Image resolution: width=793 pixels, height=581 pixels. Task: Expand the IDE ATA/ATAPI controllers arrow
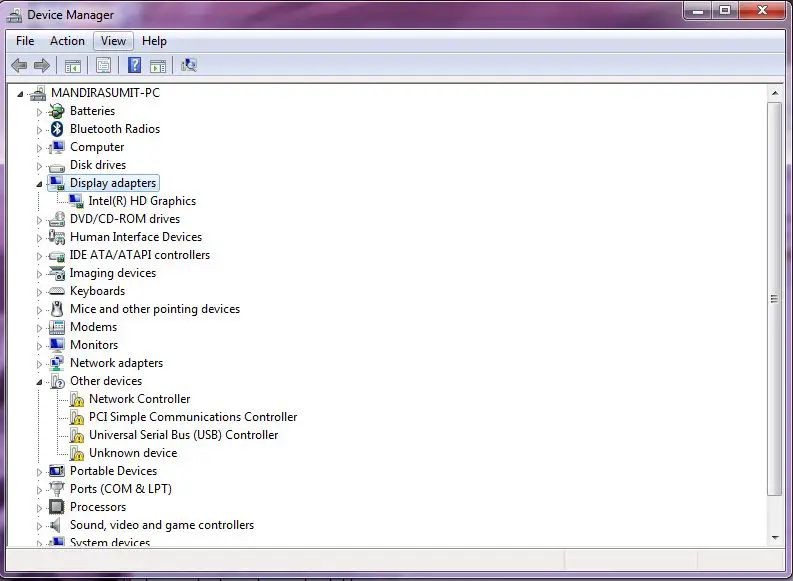[x=39, y=256]
